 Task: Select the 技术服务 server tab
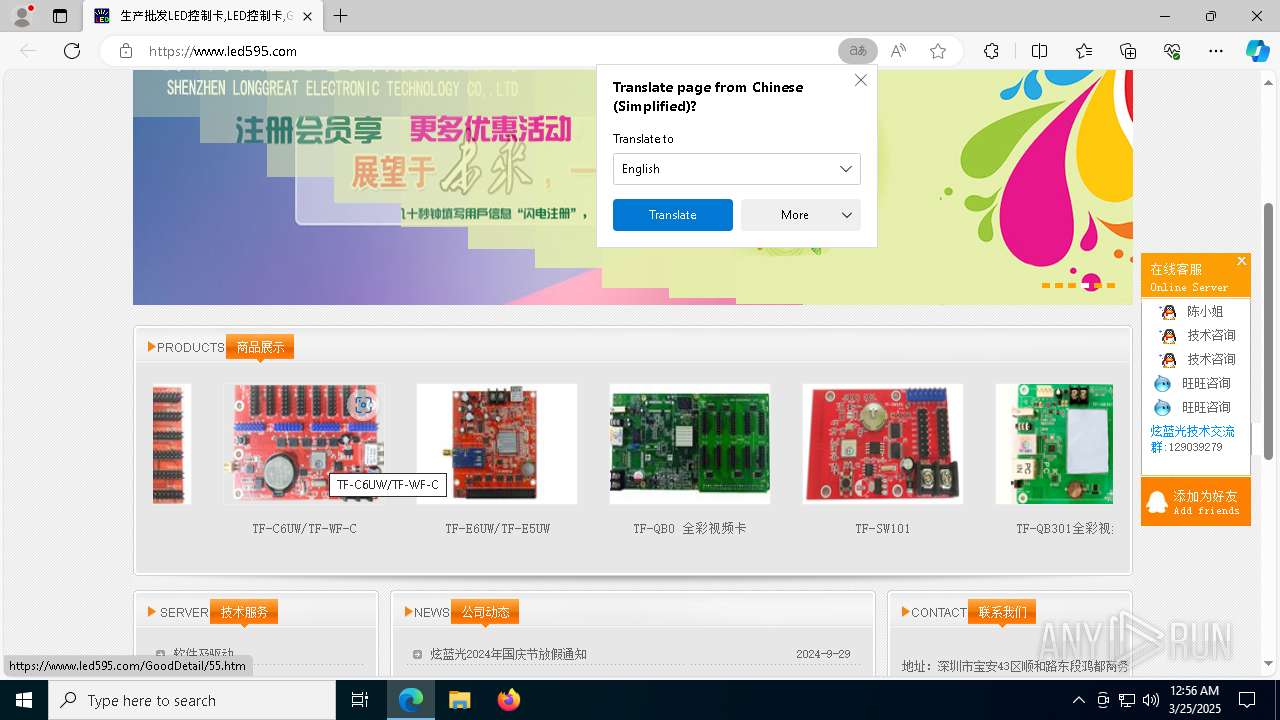[x=244, y=612]
